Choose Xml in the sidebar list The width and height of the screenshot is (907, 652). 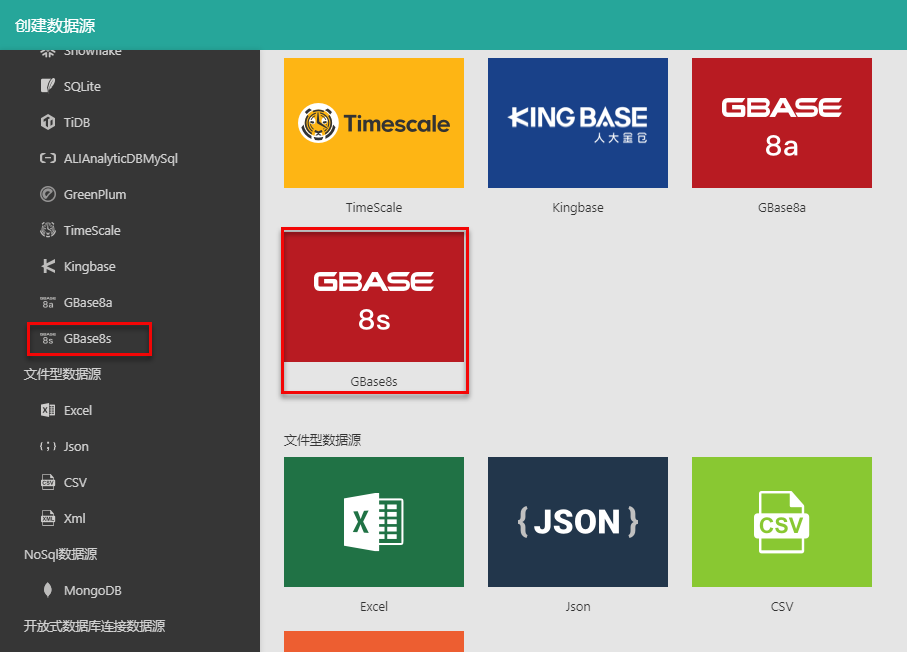tap(74, 518)
